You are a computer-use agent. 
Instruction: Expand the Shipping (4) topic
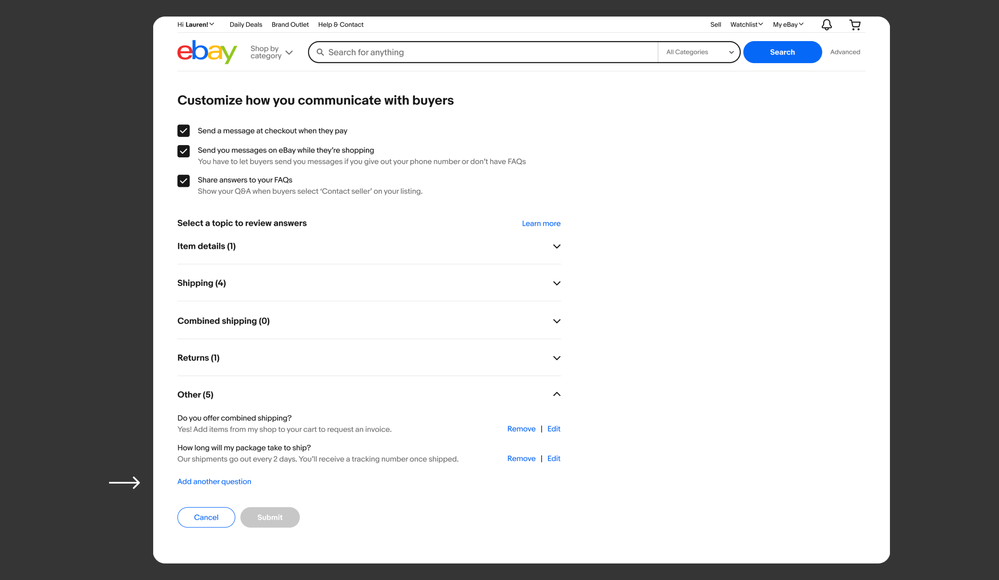[557, 284]
